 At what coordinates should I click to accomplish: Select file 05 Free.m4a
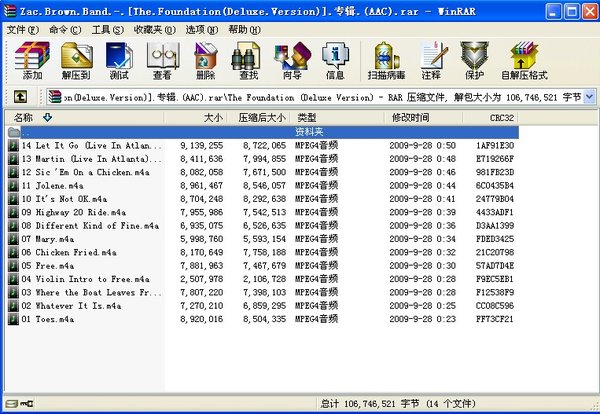coord(262,266)
